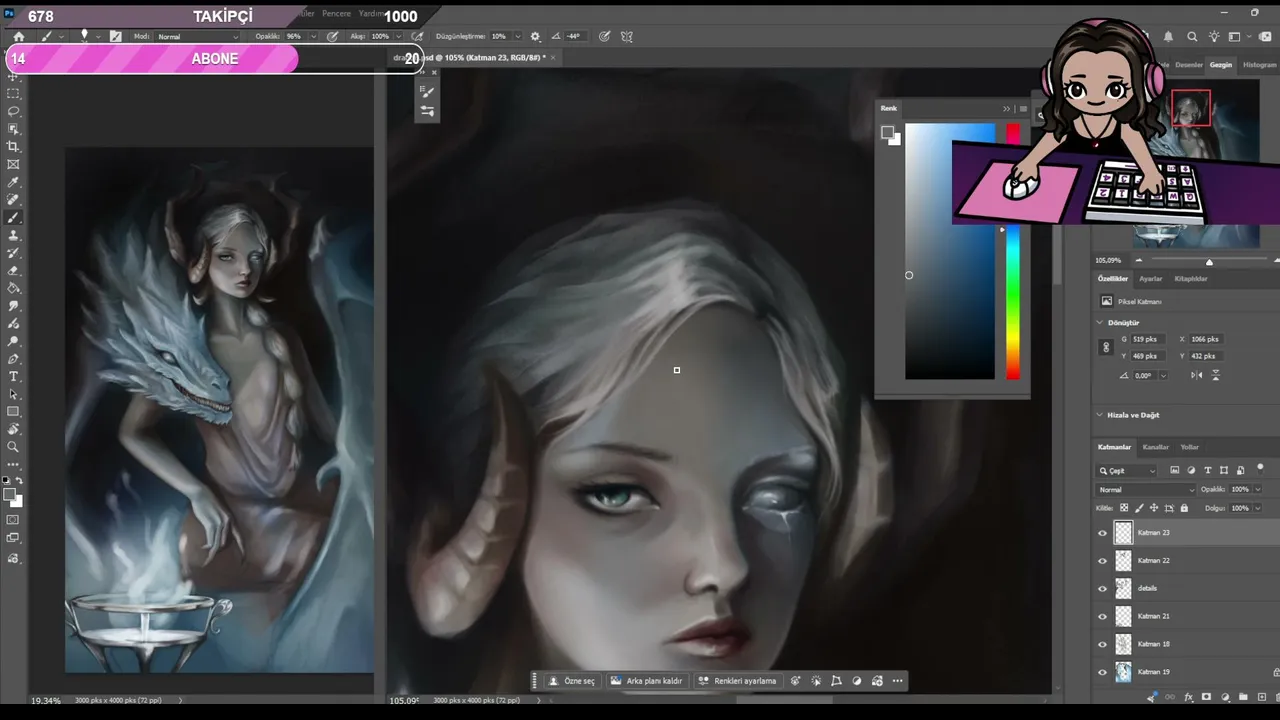Select the Rectangle shape tool
This screenshot has height=720, width=1280.
pyautogui.click(x=14, y=412)
